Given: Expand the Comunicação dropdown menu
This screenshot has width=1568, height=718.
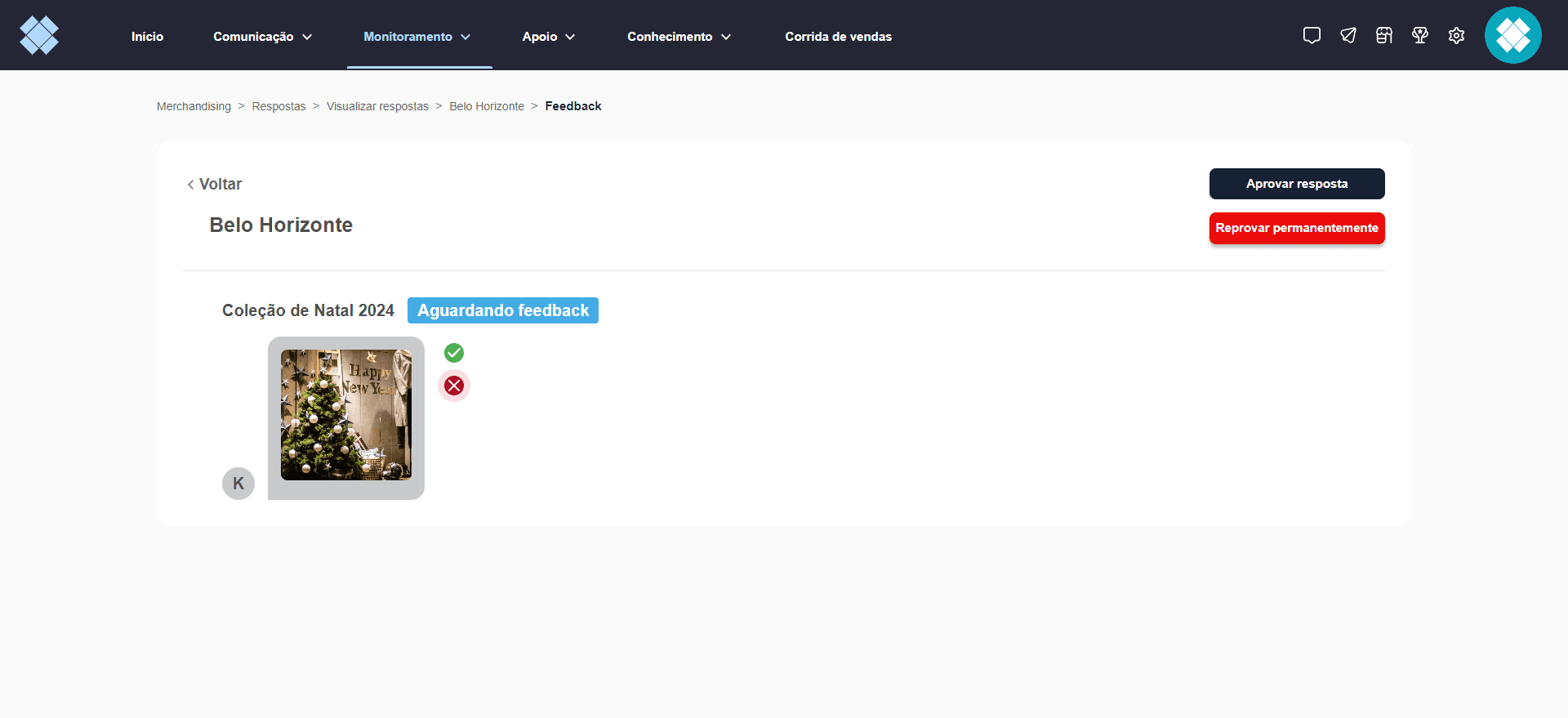Looking at the screenshot, I should 262,37.
